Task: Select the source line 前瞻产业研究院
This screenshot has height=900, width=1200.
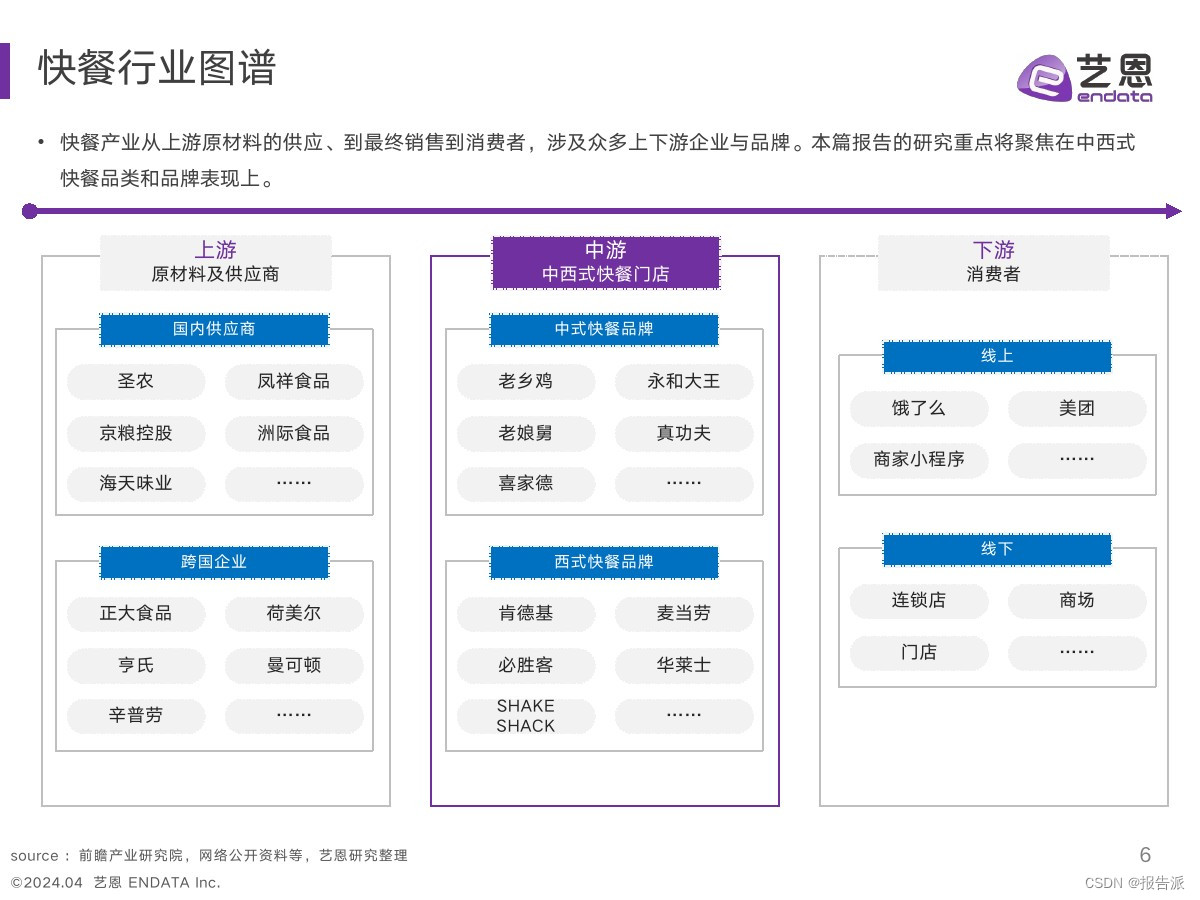Action: pos(209,856)
